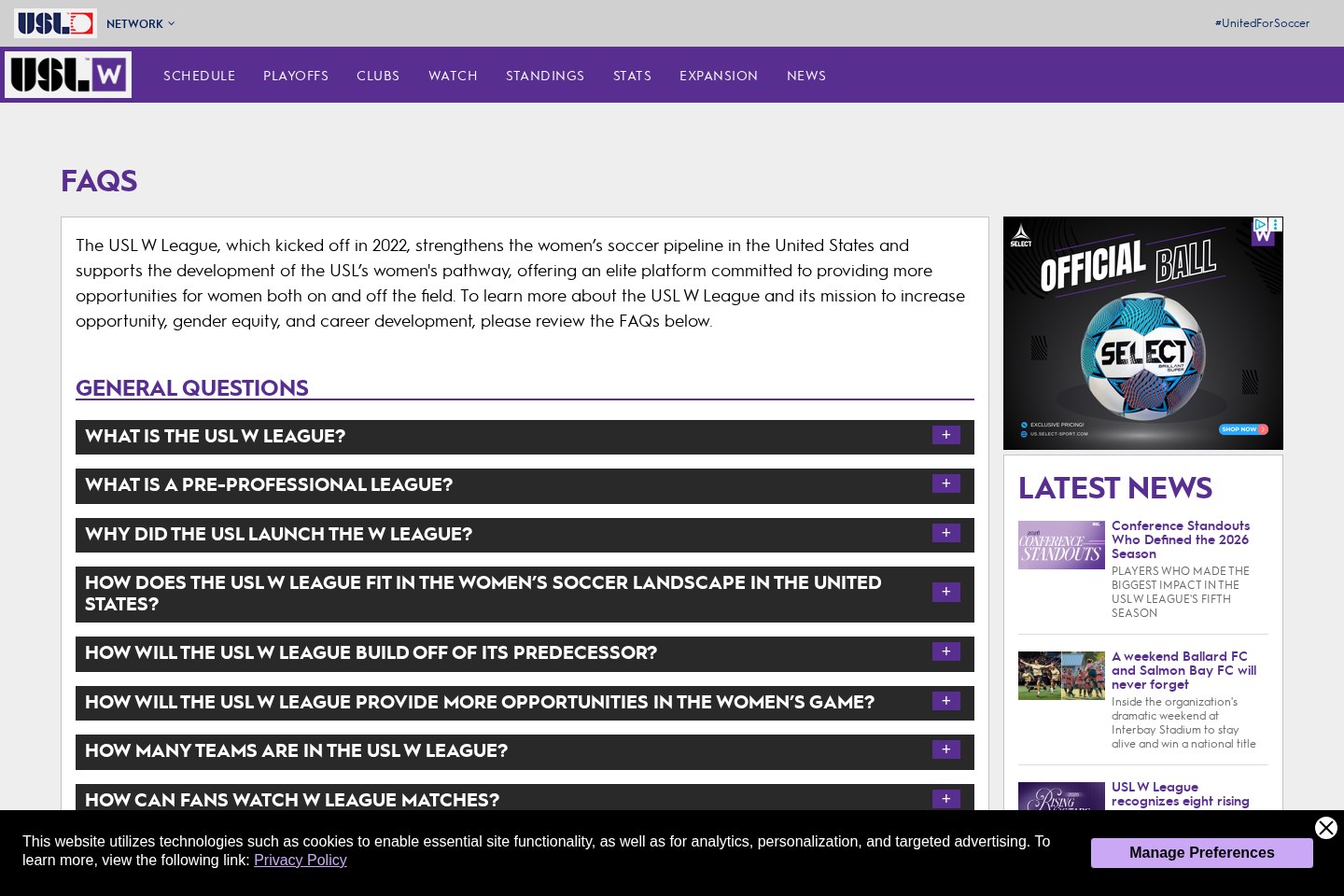Expand plus for women's soccer landscape question
Screen dimensions: 1344x896
(945, 592)
